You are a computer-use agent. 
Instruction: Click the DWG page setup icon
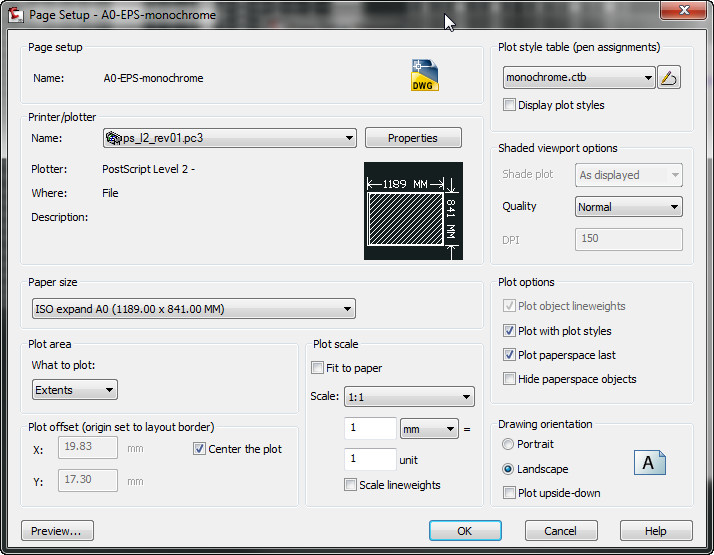[x=424, y=75]
